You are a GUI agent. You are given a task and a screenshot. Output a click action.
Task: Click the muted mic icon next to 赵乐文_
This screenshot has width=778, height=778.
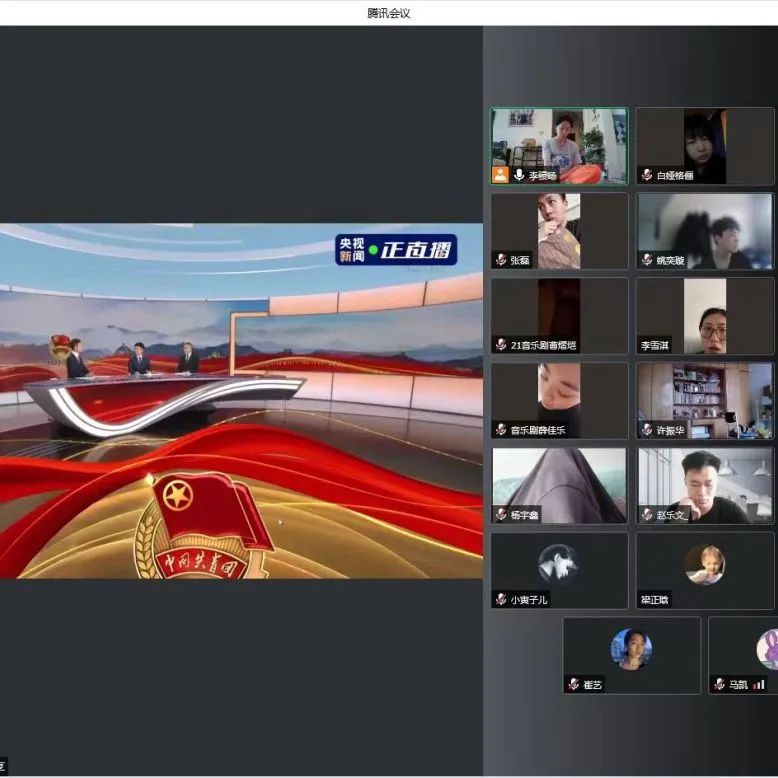coord(647,515)
